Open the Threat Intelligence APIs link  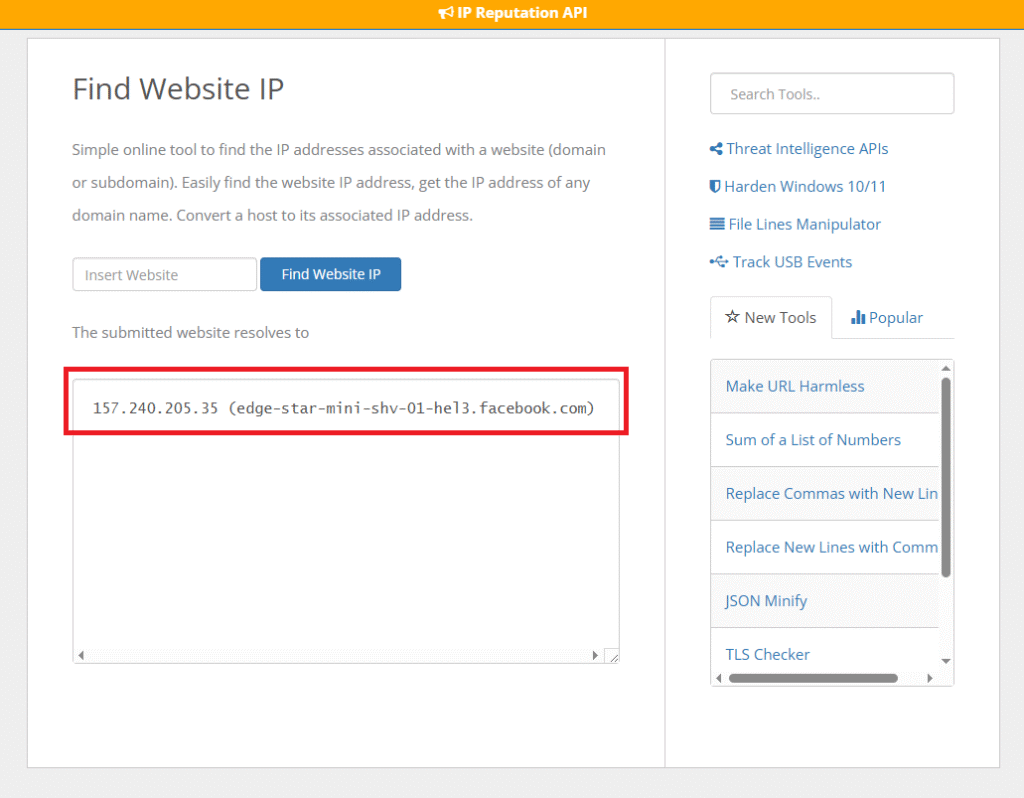click(807, 149)
